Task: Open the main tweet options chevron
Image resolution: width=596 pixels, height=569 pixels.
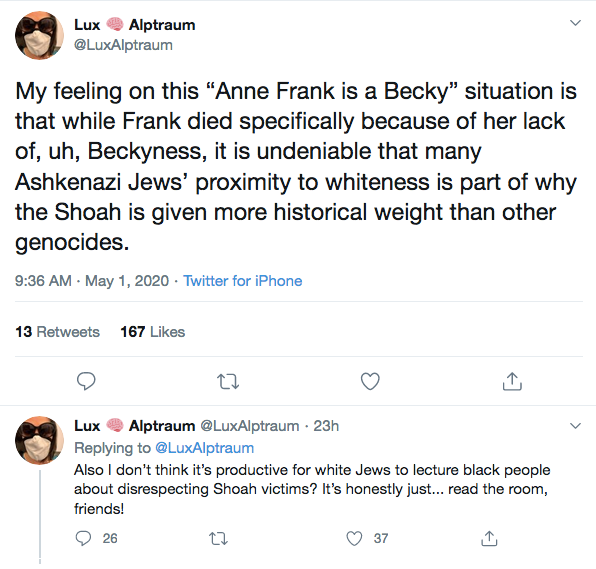Action: [575, 23]
